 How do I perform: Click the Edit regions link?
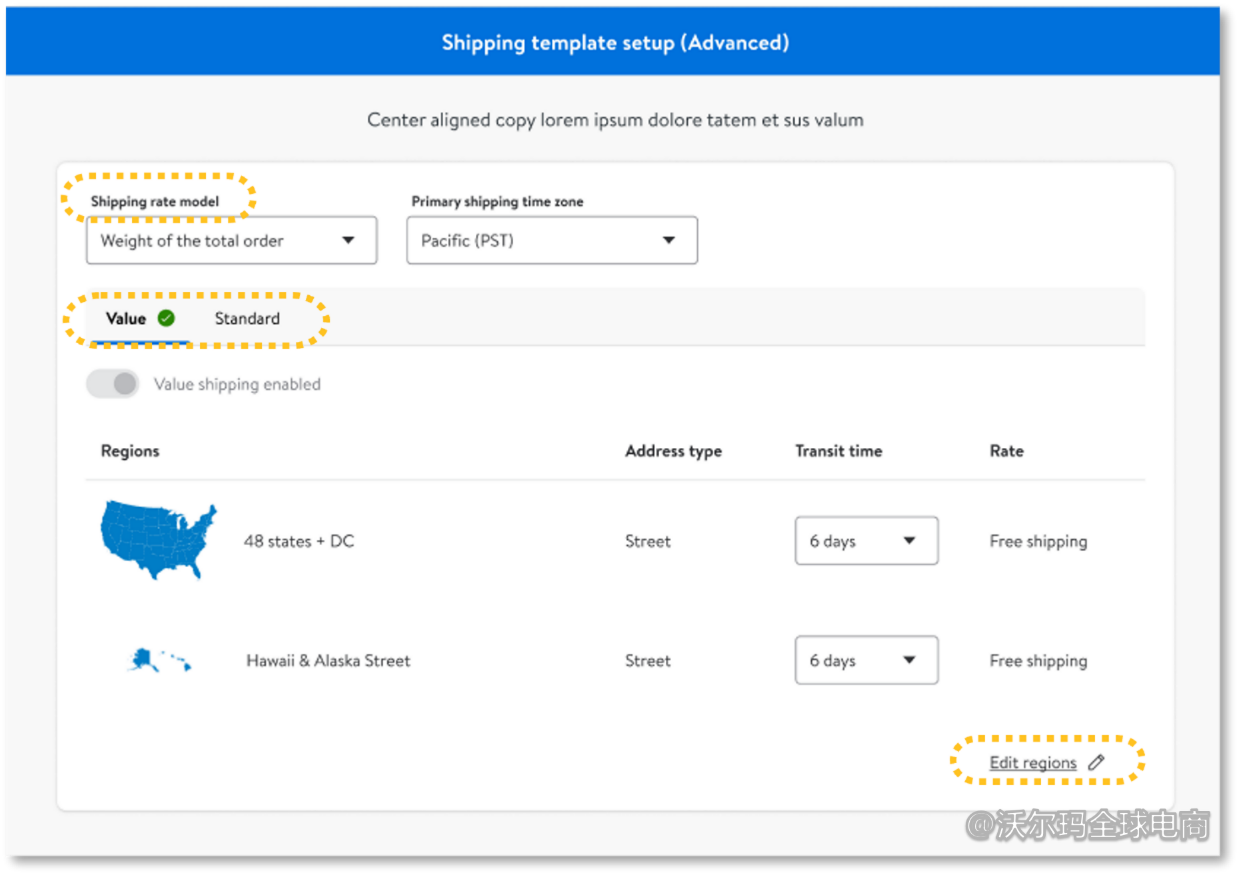pyautogui.click(x=1033, y=763)
